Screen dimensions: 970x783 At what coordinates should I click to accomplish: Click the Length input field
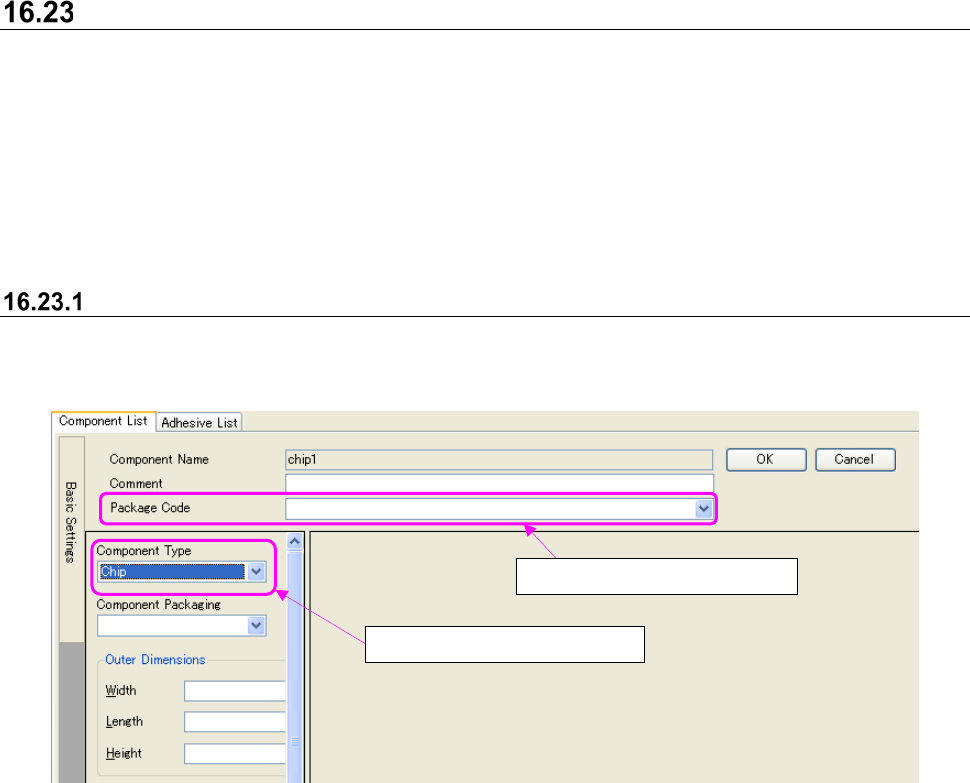tap(235, 722)
